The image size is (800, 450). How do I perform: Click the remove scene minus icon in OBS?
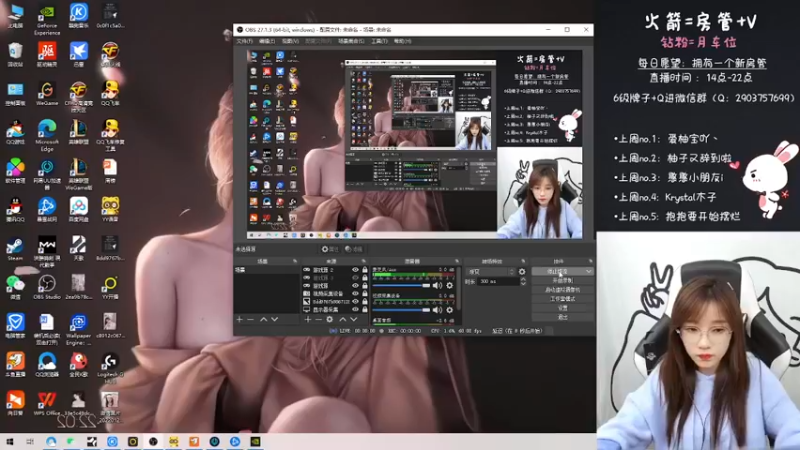[x=251, y=319]
